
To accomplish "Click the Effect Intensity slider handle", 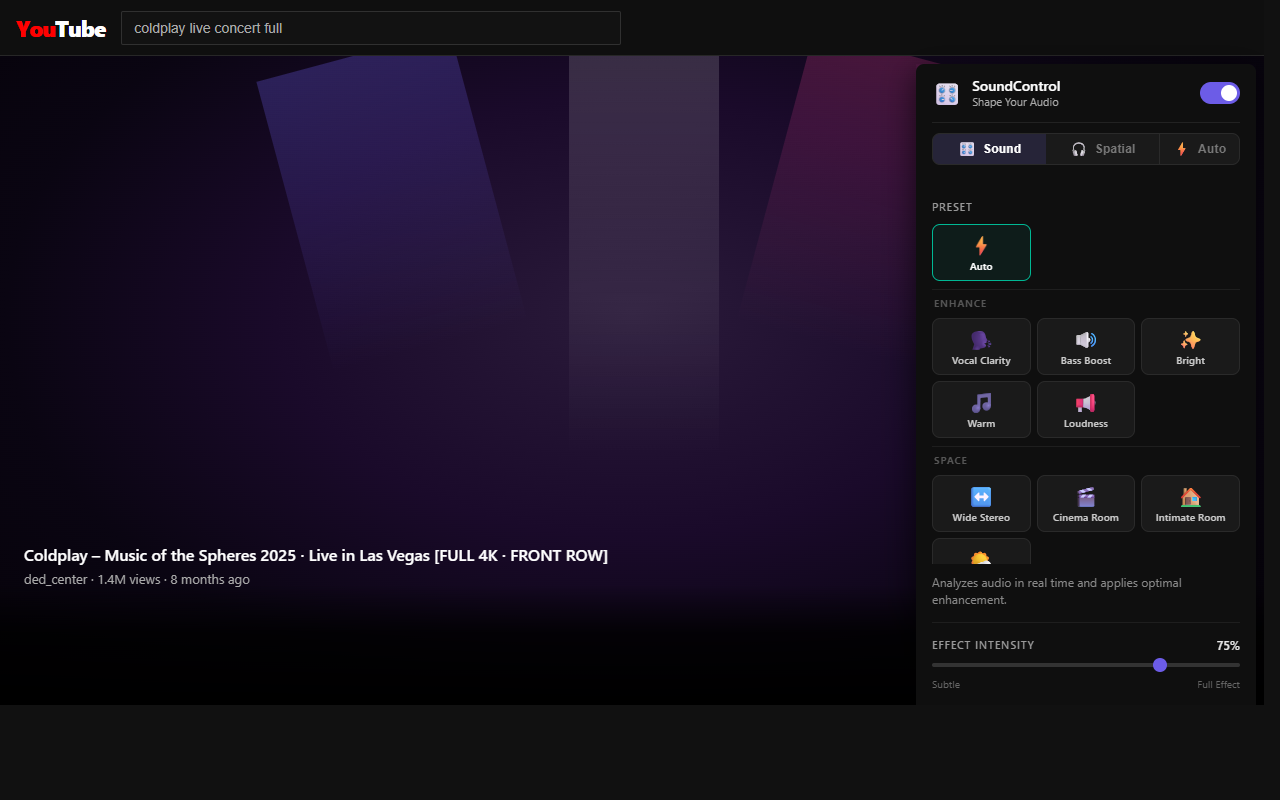I will pyautogui.click(x=1160, y=665).
